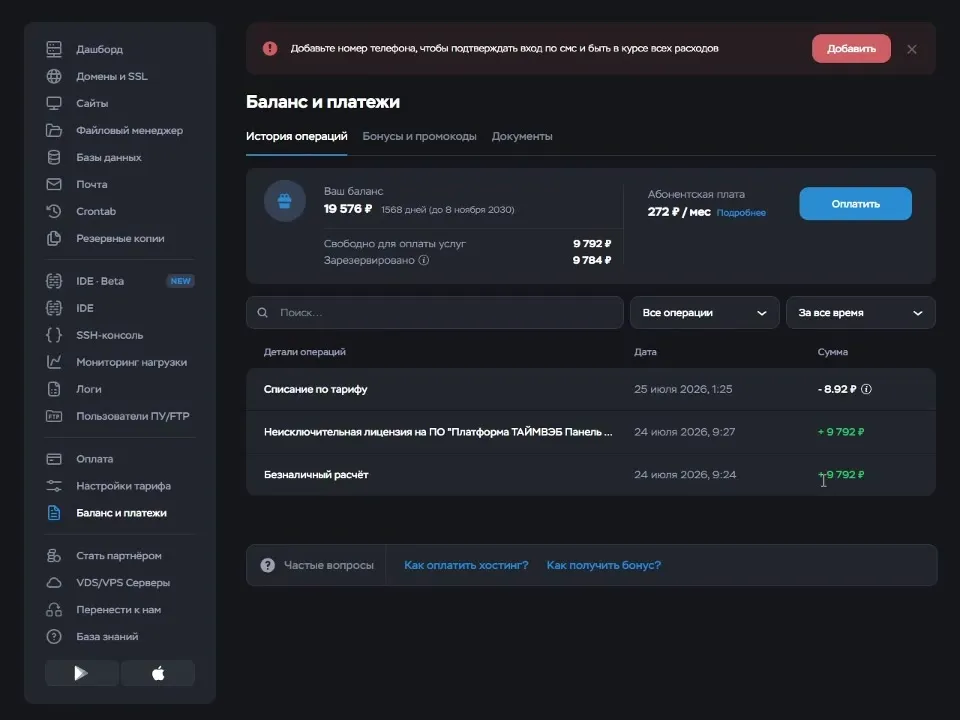Click the date 25 июля 2026, 1:25

(683, 389)
